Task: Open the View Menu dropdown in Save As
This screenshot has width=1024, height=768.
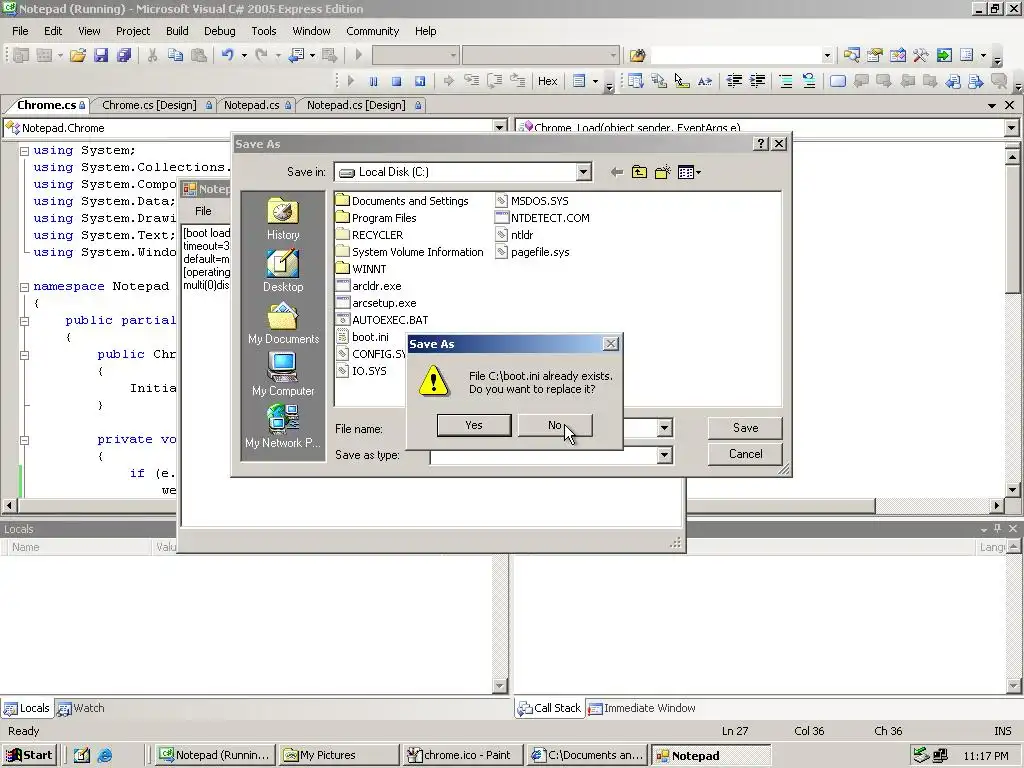Action: pyautogui.click(x=689, y=172)
